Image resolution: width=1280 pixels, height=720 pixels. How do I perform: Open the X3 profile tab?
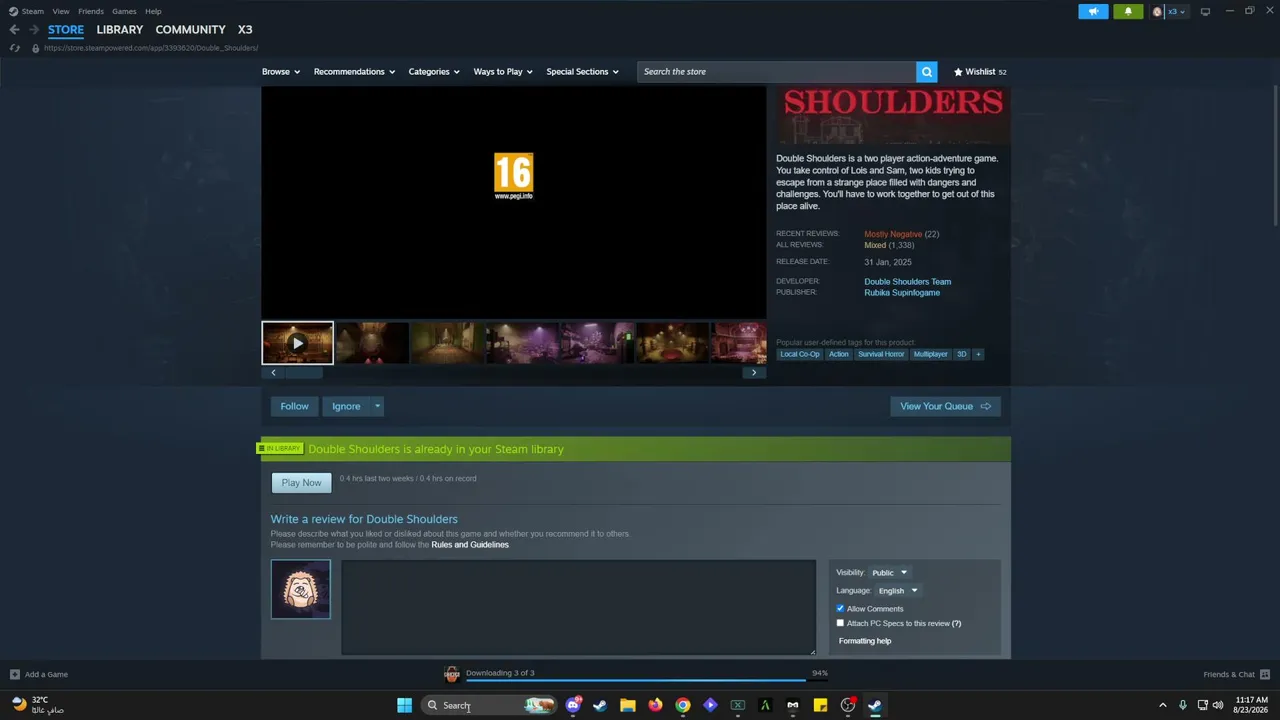point(245,30)
